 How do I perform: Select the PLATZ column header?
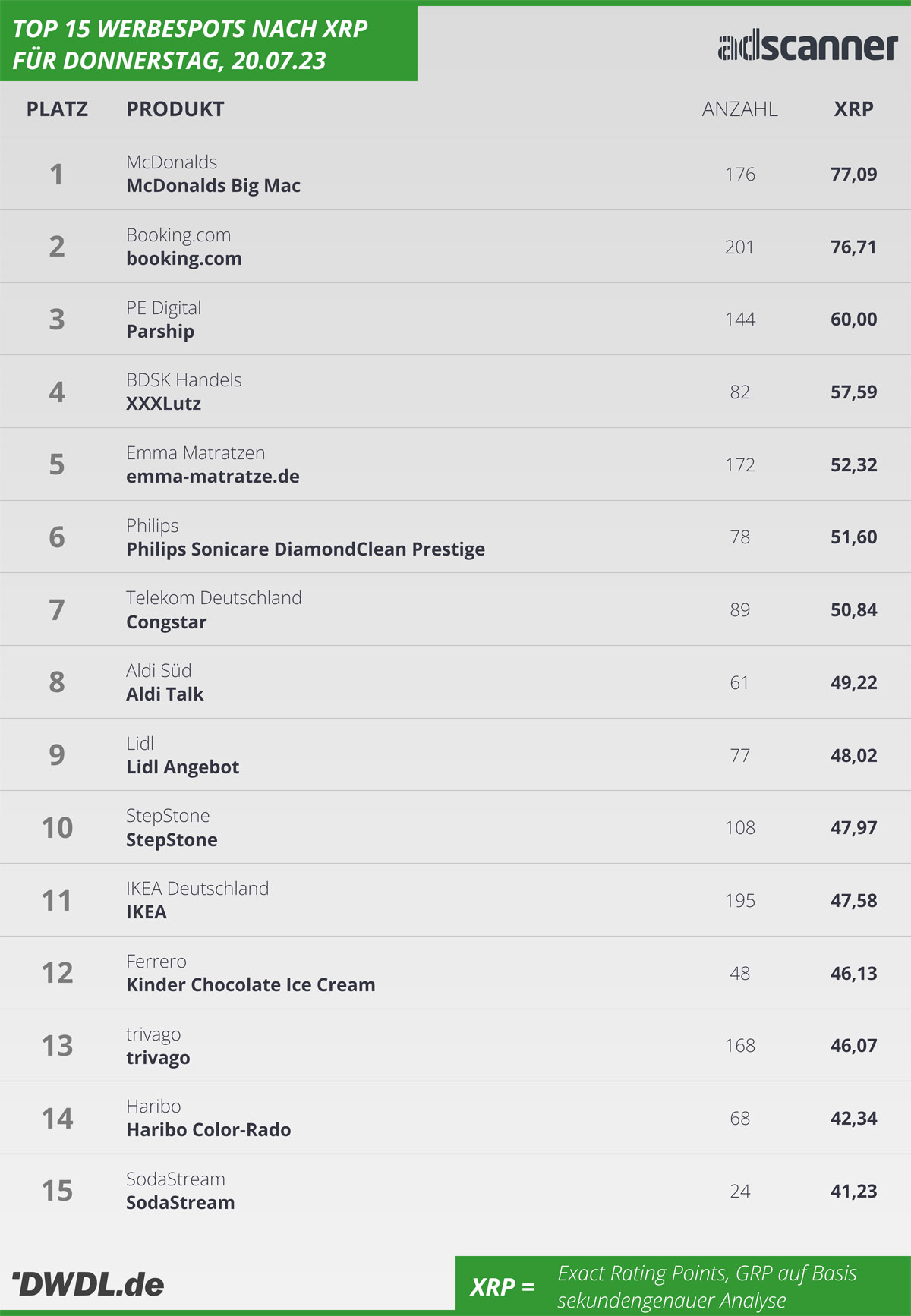[57, 109]
